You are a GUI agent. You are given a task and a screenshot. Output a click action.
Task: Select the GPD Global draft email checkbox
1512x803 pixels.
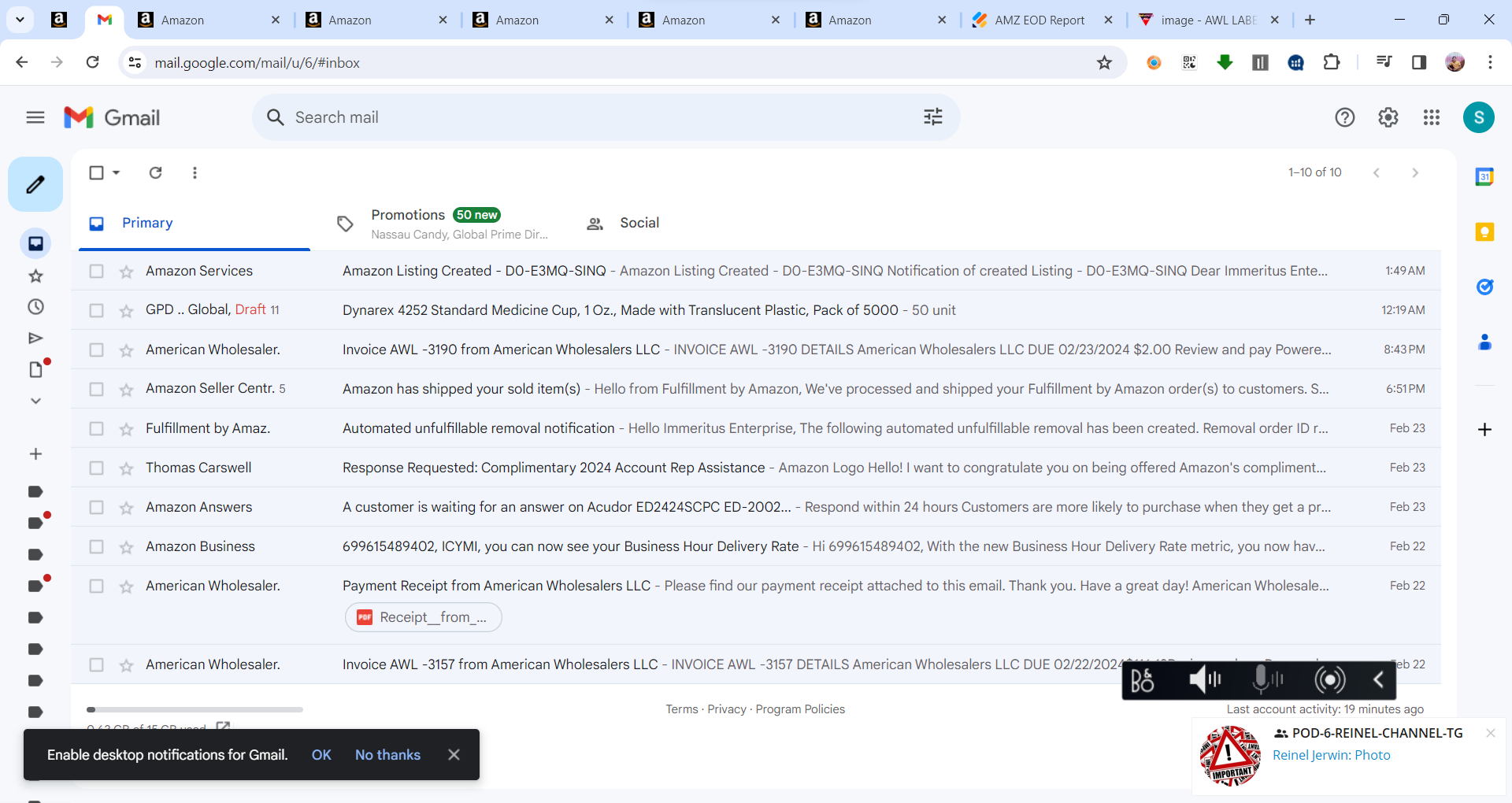(x=96, y=310)
